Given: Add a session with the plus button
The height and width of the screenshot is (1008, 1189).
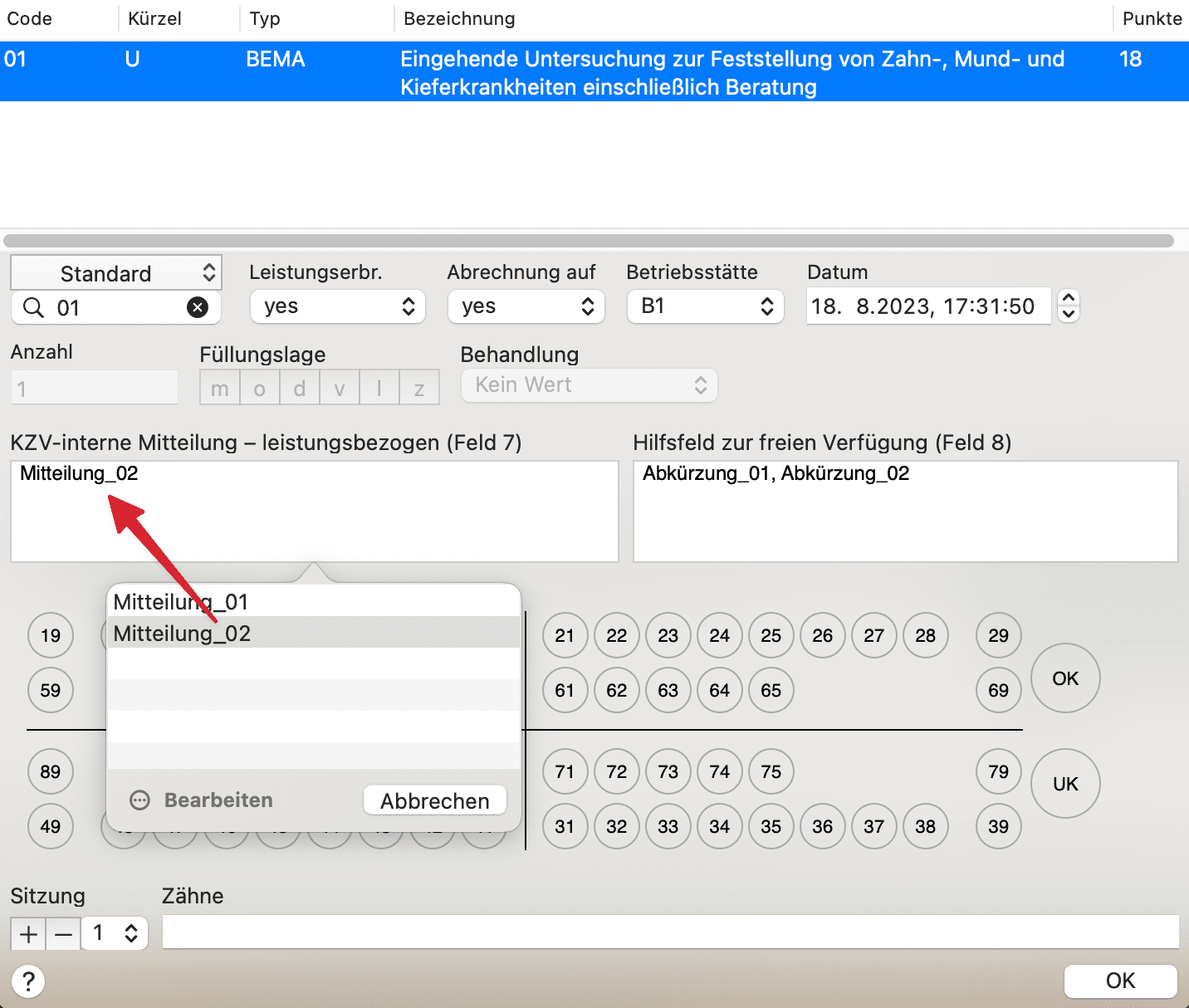Looking at the screenshot, I should 28,933.
